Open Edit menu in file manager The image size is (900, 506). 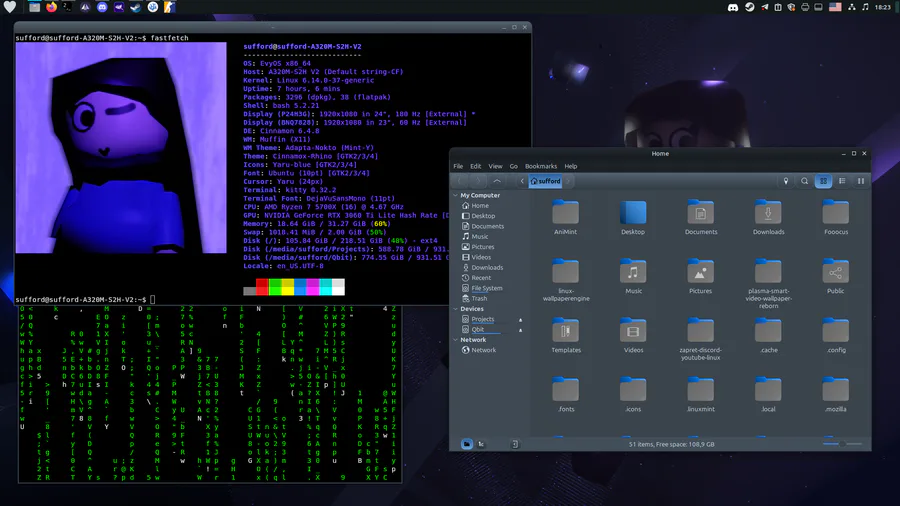pos(476,166)
